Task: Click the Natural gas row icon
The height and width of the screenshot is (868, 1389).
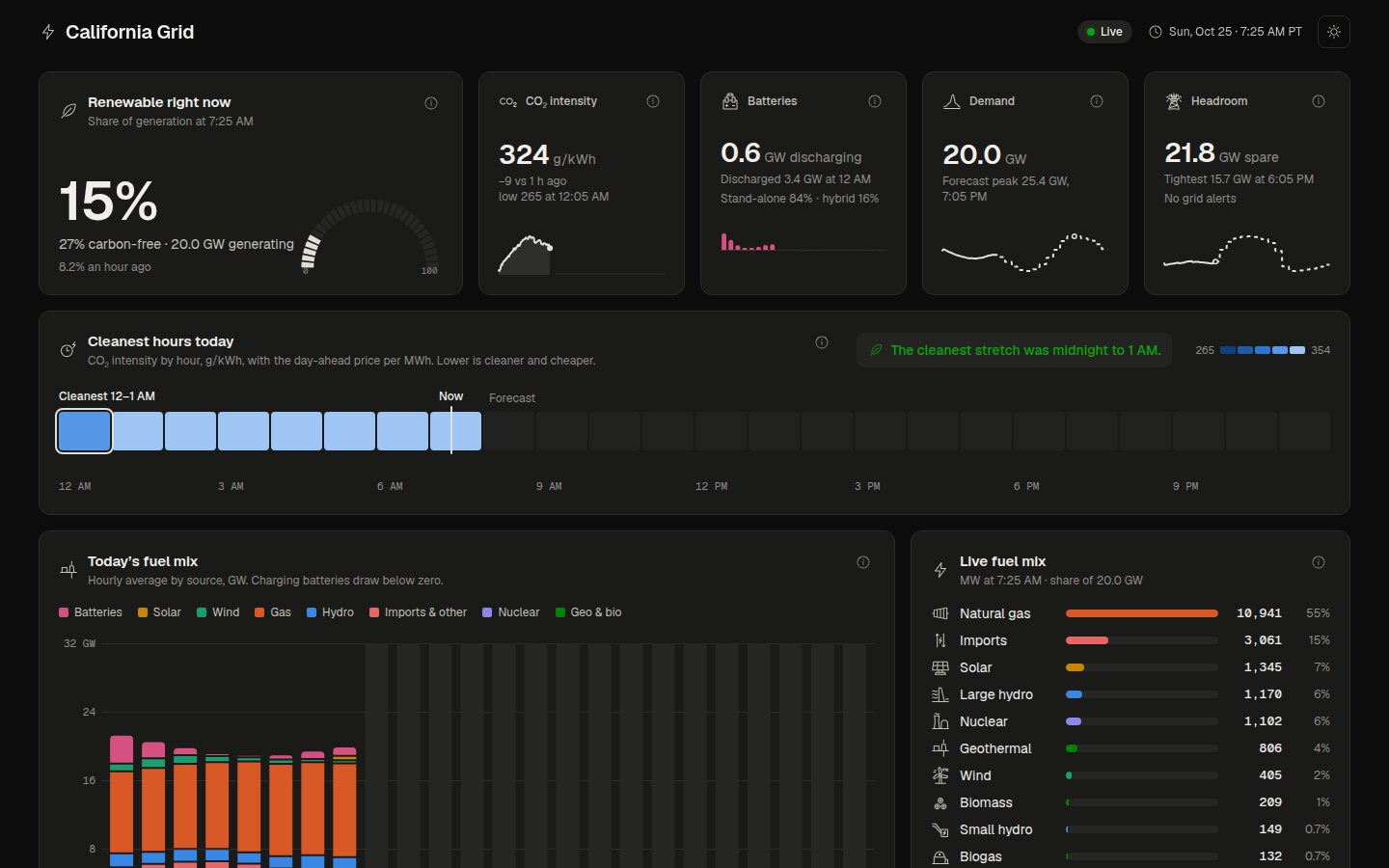Action: coord(940,613)
